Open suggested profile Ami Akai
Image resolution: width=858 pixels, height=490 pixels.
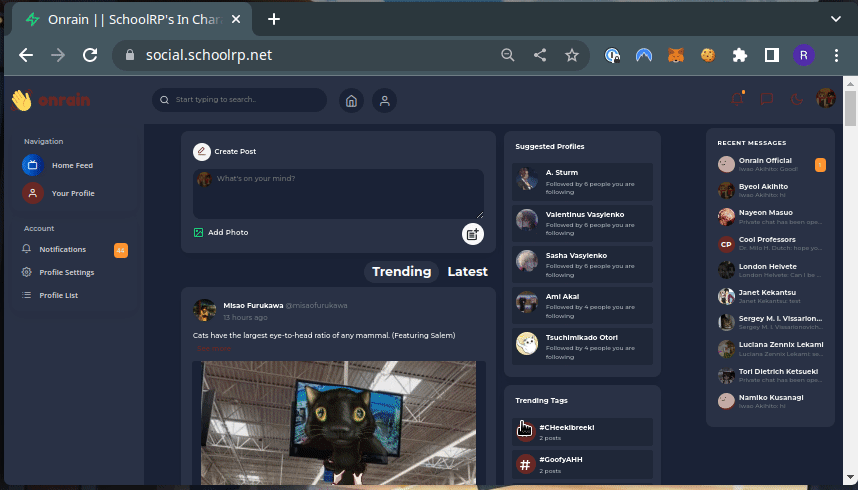582,305
